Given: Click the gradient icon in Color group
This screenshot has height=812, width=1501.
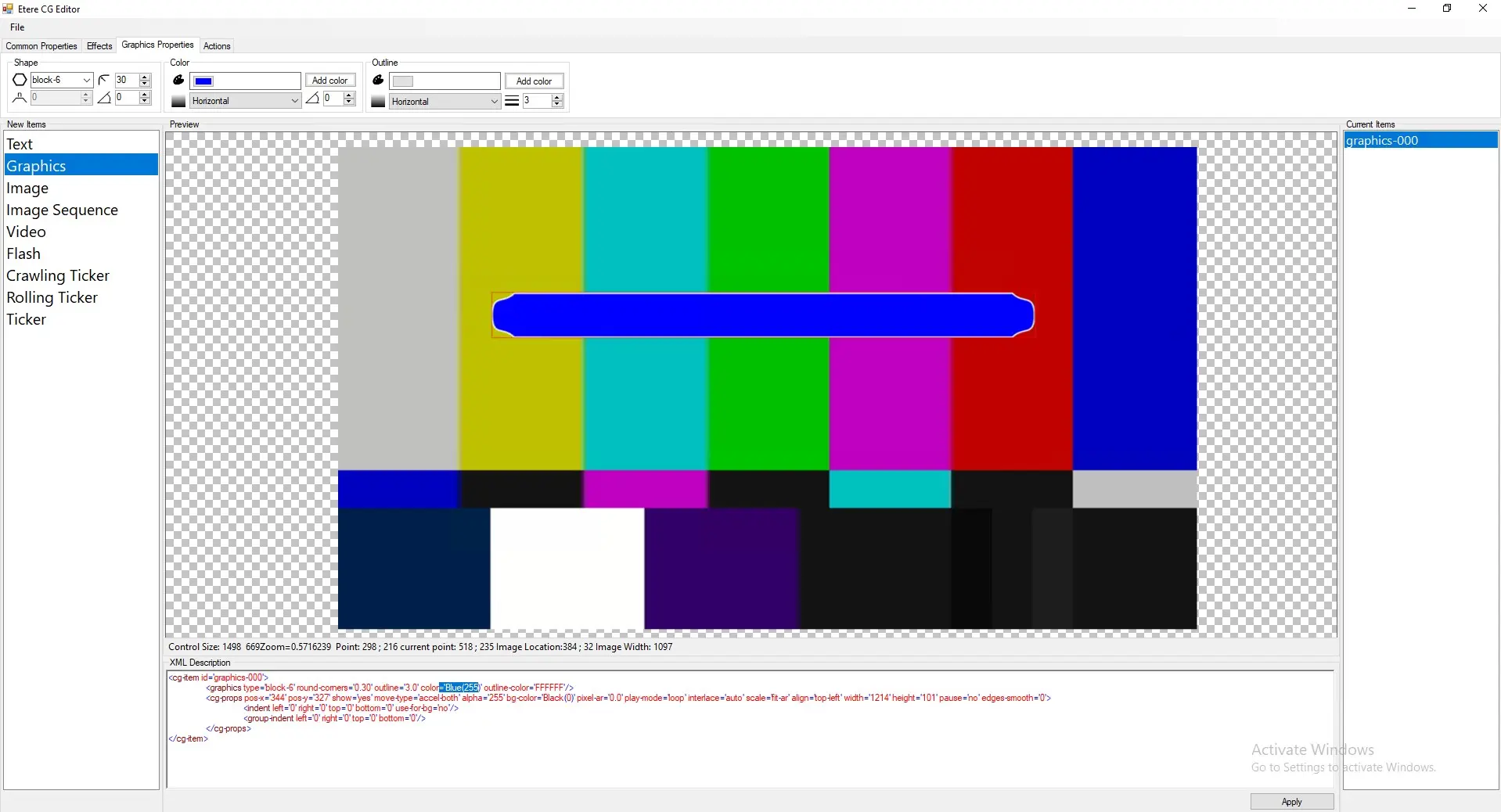Looking at the screenshot, I should pyautogui.click(x=178, y=102).
